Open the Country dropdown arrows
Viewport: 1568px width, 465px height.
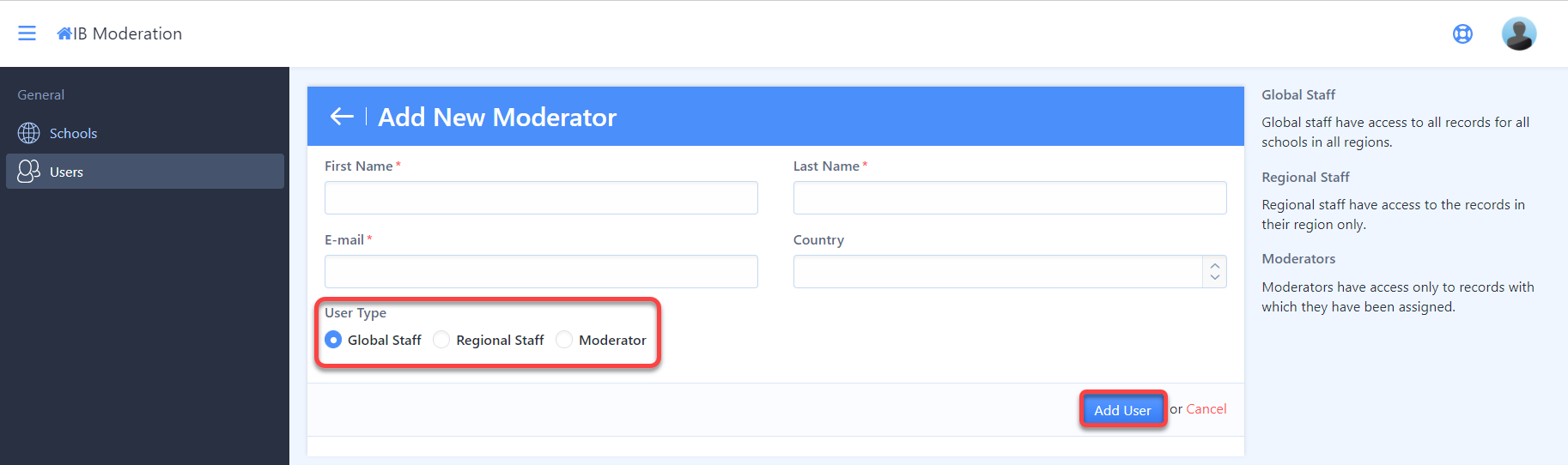[x=1214, y=271]
